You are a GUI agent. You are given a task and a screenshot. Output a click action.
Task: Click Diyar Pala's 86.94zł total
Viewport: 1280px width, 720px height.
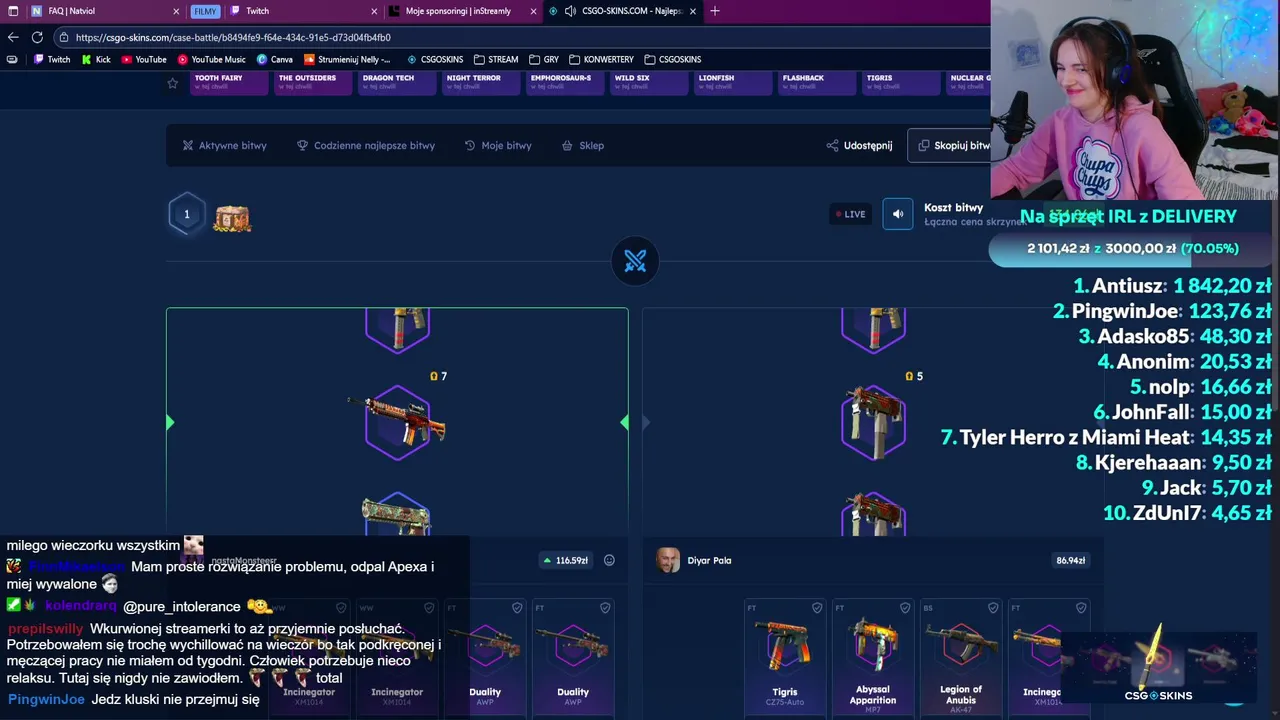tap(1071, 560)
